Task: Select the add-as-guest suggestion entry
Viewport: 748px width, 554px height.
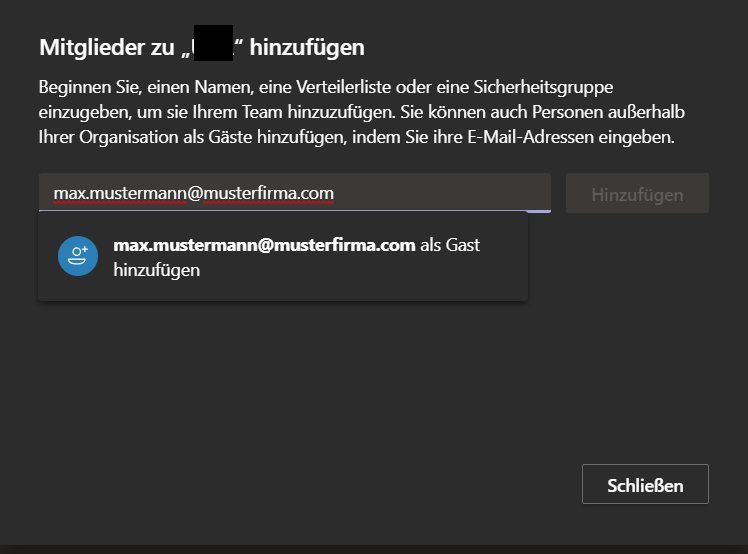Action: pos(283,257)
